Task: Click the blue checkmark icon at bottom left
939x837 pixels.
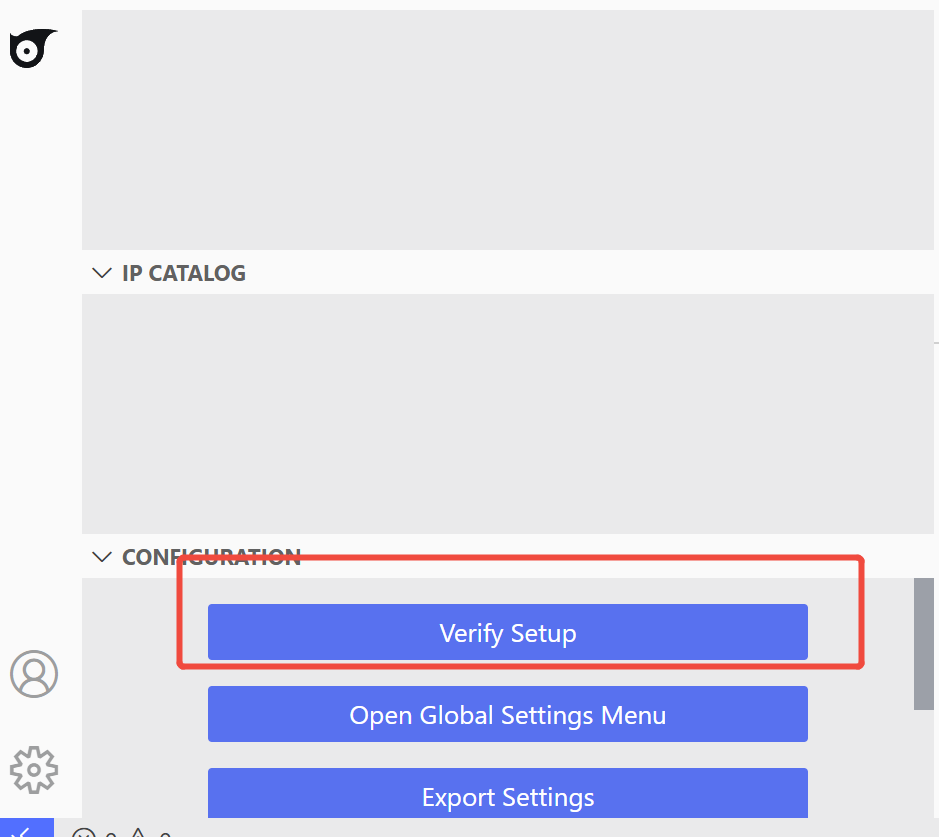Action: click(25, 830)
